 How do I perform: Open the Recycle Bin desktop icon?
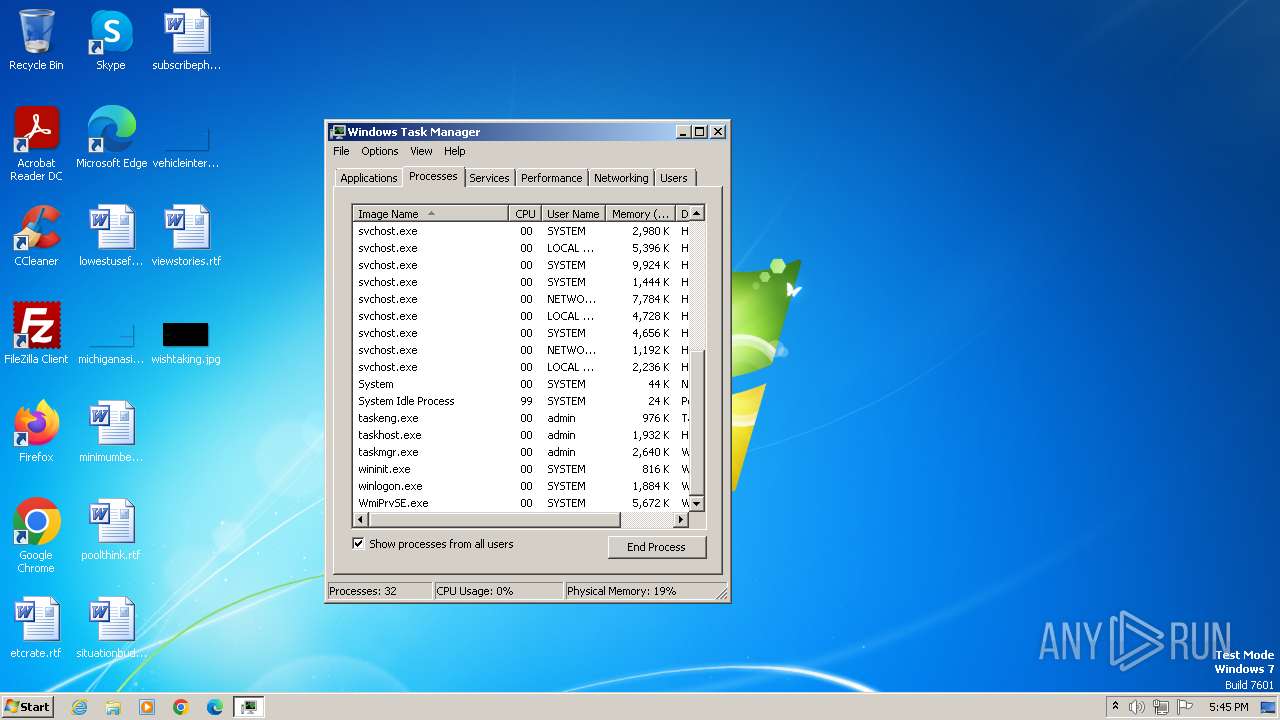(x=36, y=40)
